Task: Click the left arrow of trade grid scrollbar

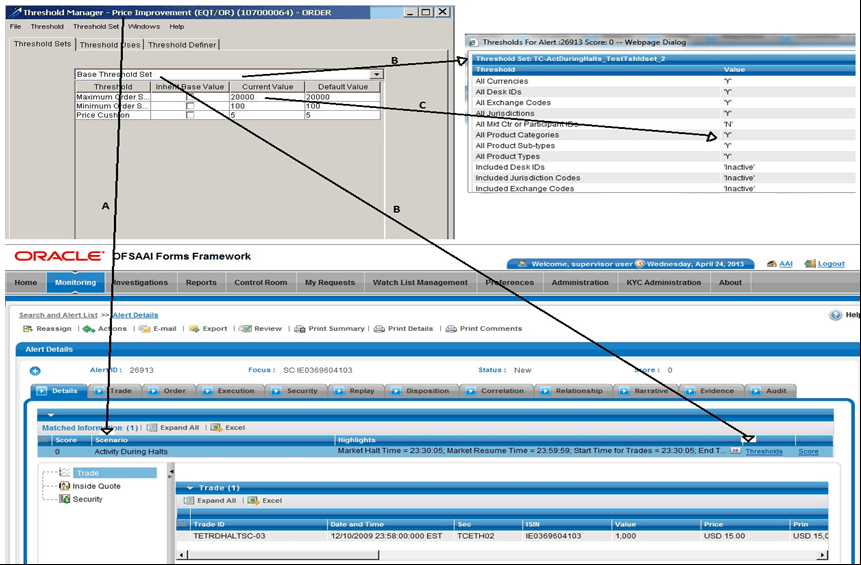Action: pos(182,555)
